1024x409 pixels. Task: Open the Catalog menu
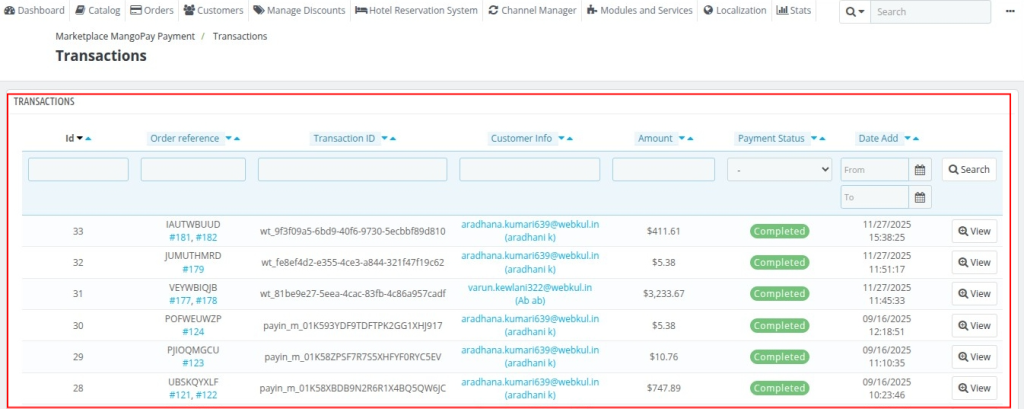(x=97, y=10)
